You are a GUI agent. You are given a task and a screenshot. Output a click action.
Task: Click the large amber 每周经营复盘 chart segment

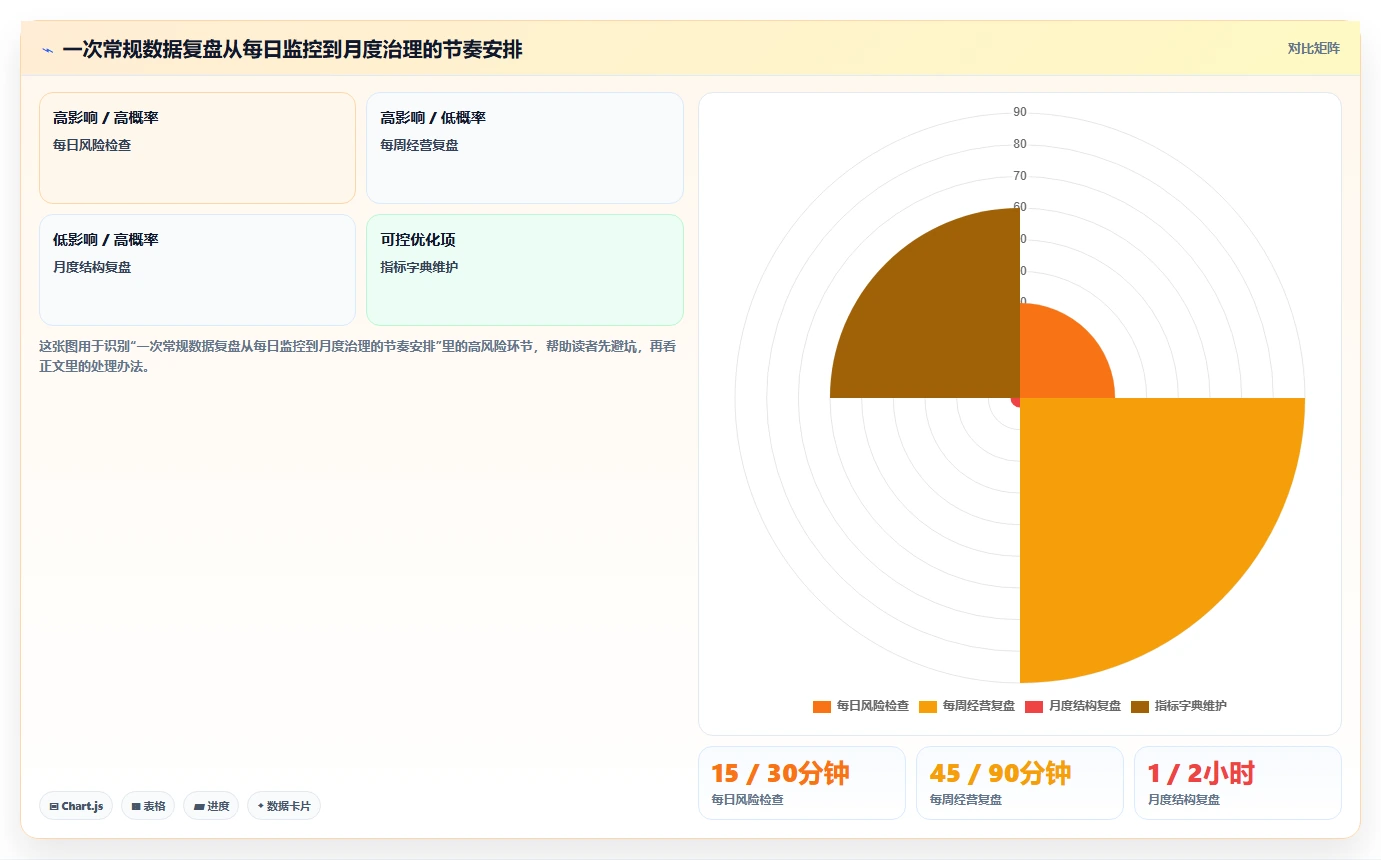1140,518
